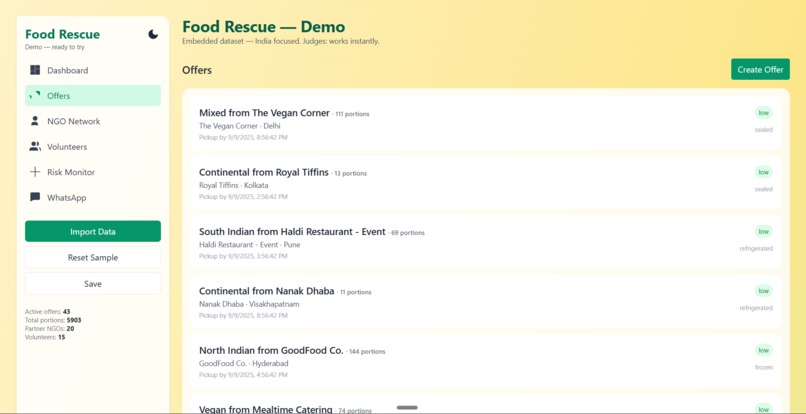Click low badge on Vegan Corner offer

click(763, 113)
